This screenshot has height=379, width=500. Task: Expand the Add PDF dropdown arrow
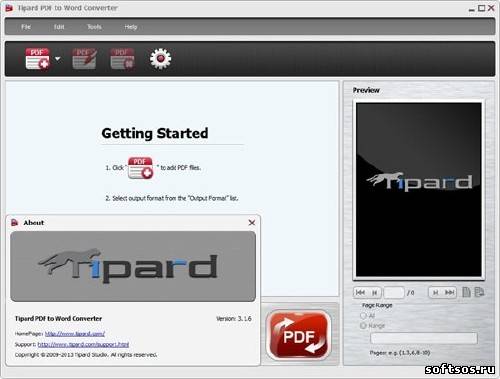(x=58, y=59)
